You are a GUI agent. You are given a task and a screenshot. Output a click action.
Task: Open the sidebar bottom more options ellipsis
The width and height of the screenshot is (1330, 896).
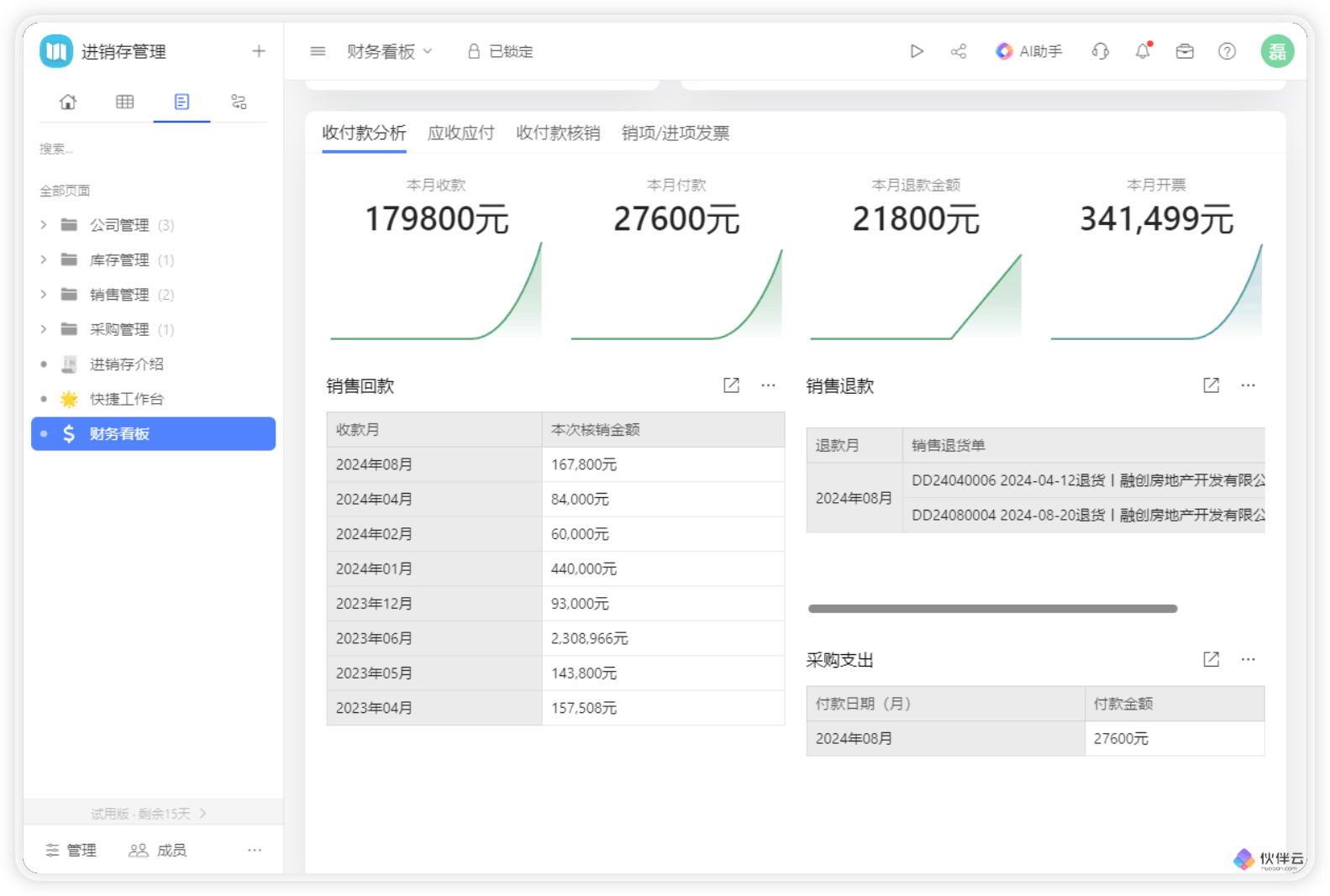pos(255,850)
